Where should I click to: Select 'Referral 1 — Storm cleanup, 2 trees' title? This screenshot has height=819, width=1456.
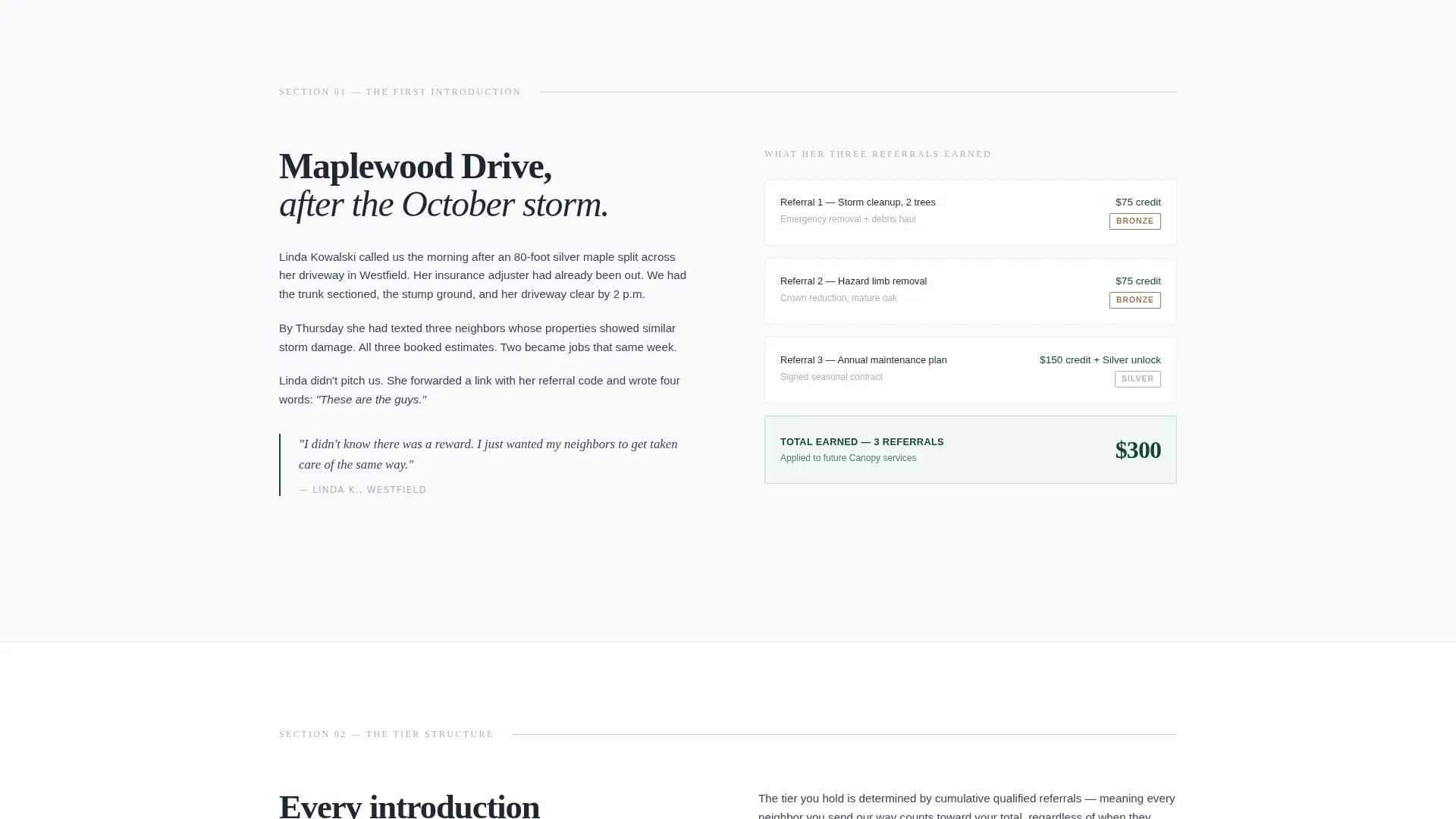point(858,202)
